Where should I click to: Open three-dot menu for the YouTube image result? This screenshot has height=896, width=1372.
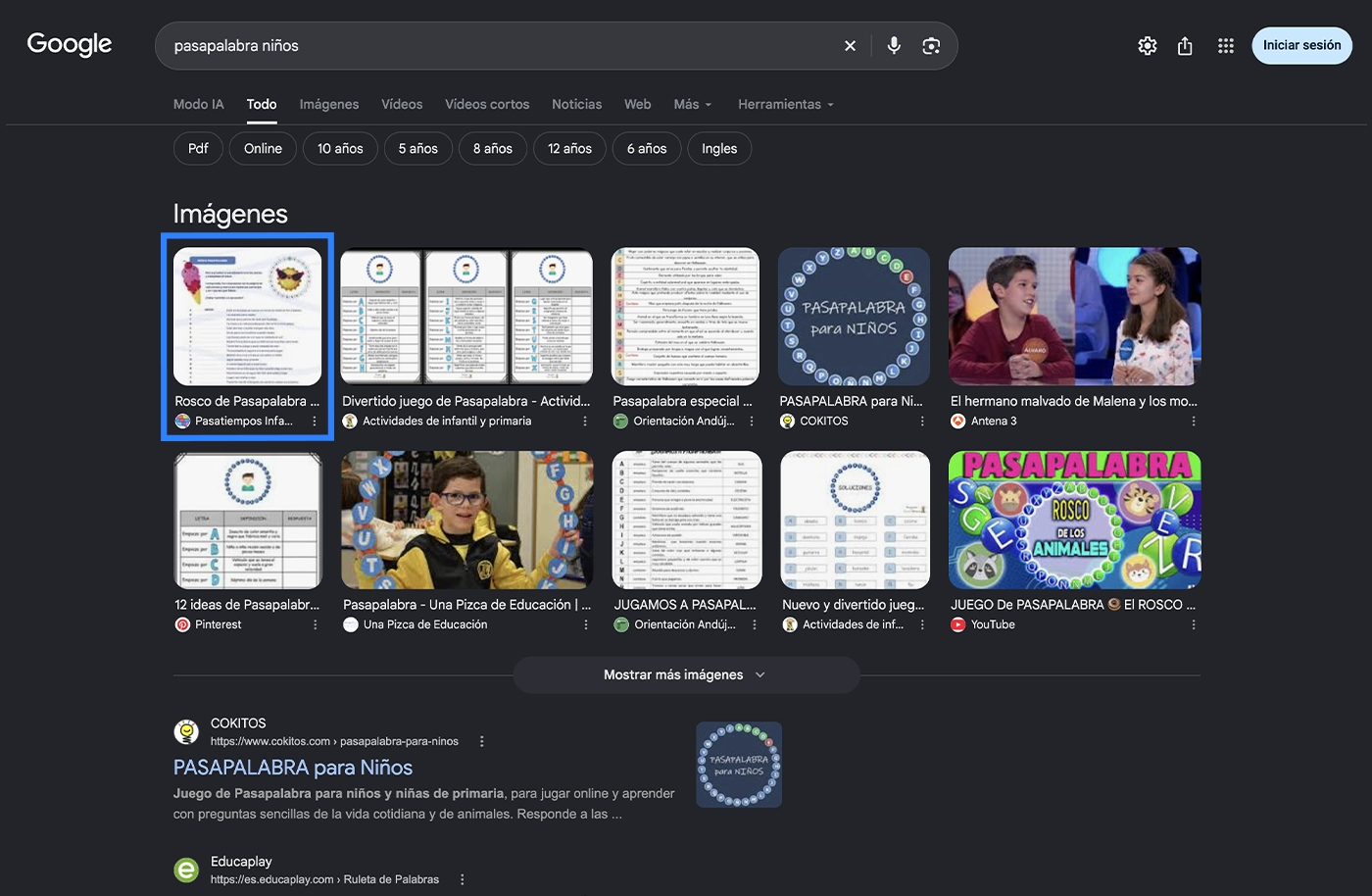coord(1194,624)
